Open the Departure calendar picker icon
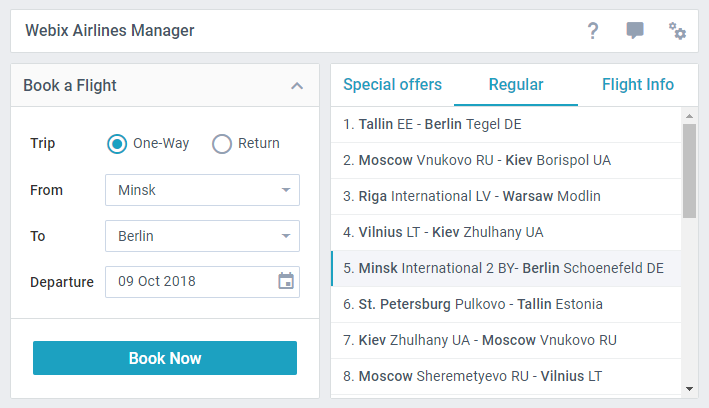709x408 pixels. point(286,281)
